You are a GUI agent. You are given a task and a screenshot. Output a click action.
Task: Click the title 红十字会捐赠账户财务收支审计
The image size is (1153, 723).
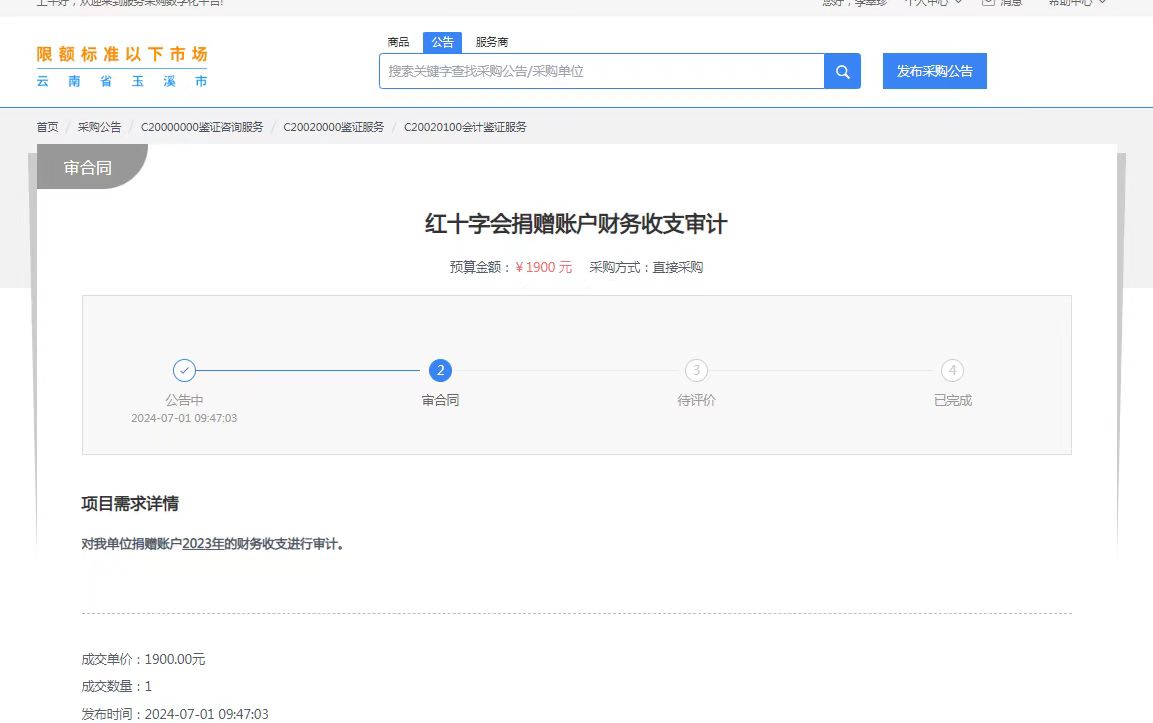576,224
